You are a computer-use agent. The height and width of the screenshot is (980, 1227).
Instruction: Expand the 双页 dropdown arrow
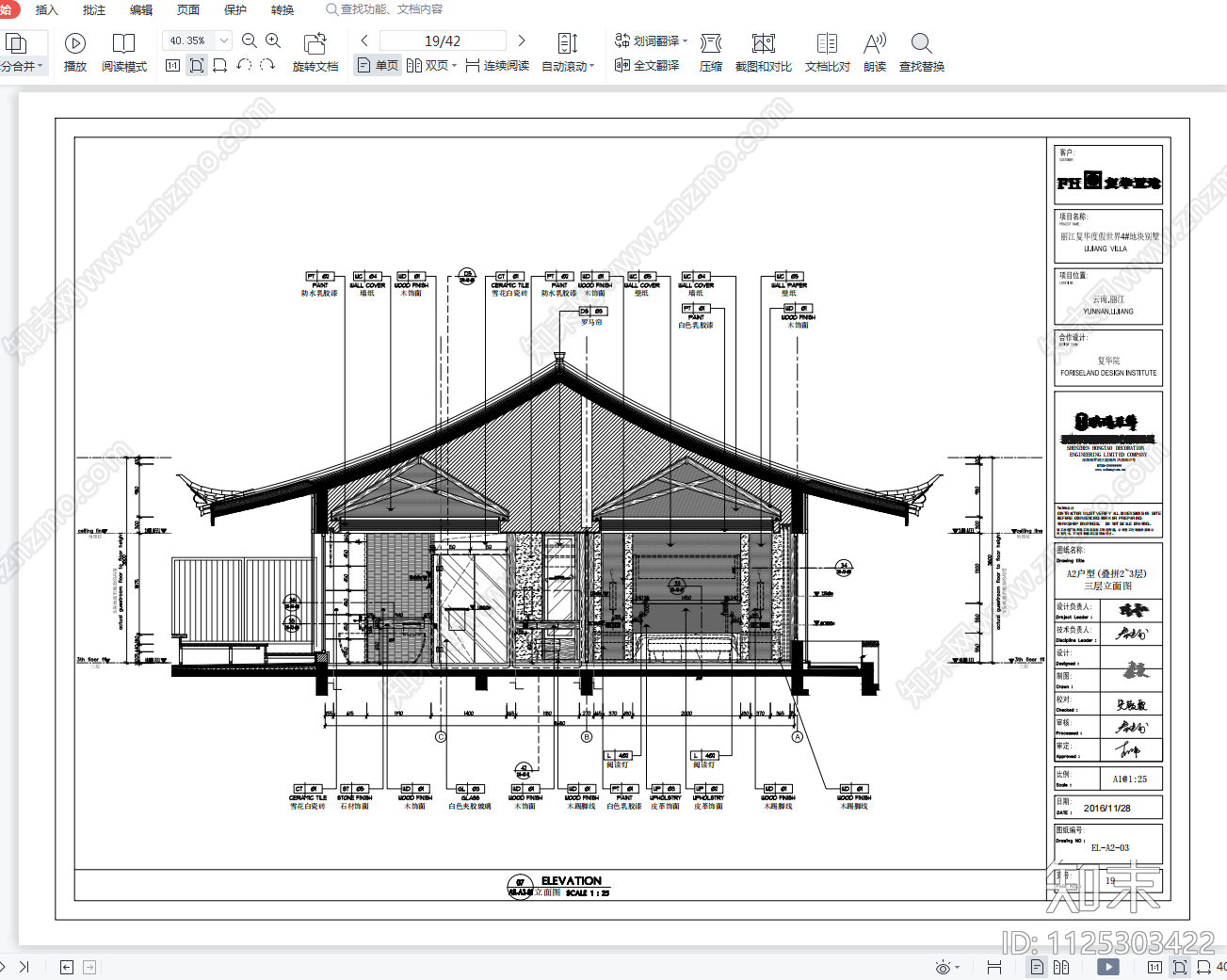click(x=454, y=66)
